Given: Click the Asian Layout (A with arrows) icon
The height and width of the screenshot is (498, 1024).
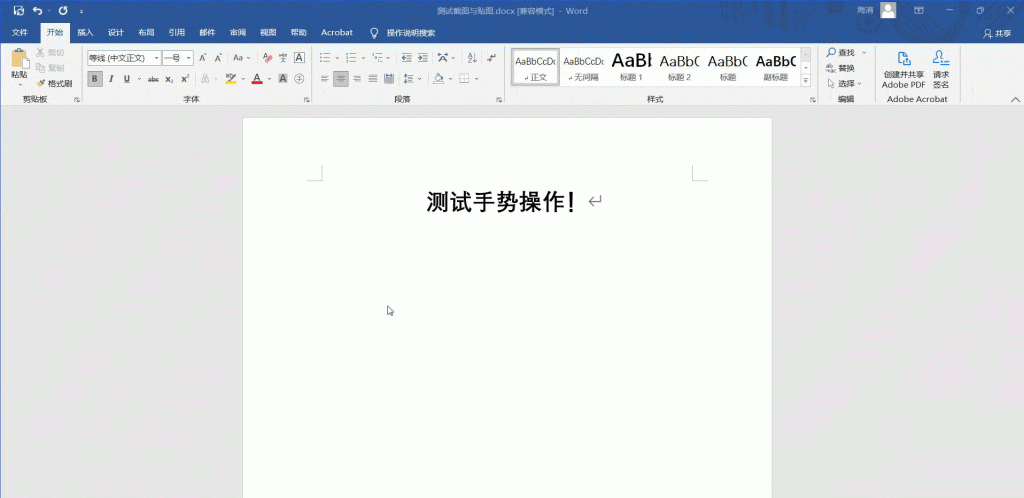Looking at the screenshot, I should 443,58.
